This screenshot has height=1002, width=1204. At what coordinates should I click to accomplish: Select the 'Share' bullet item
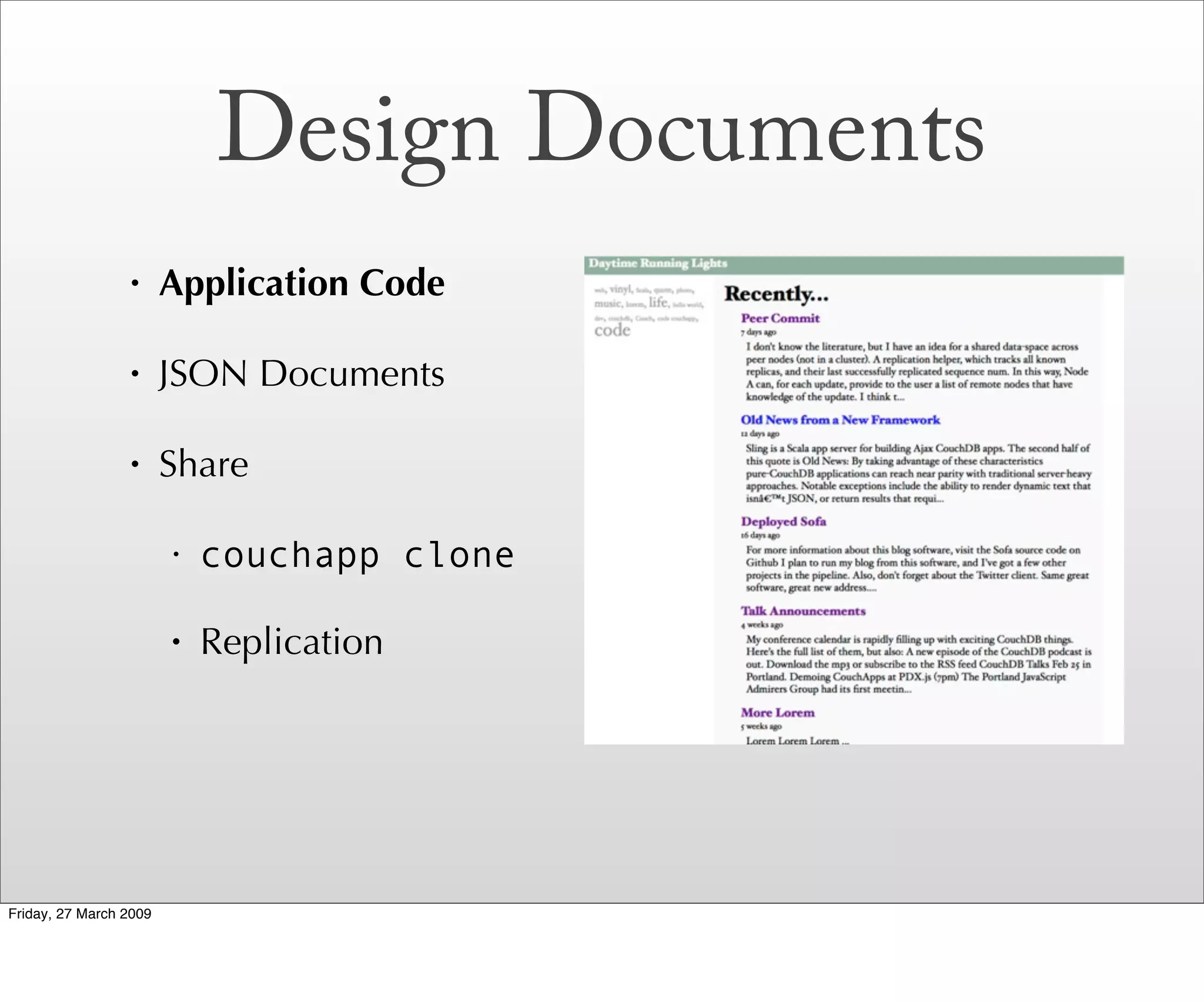pos(203,463)
